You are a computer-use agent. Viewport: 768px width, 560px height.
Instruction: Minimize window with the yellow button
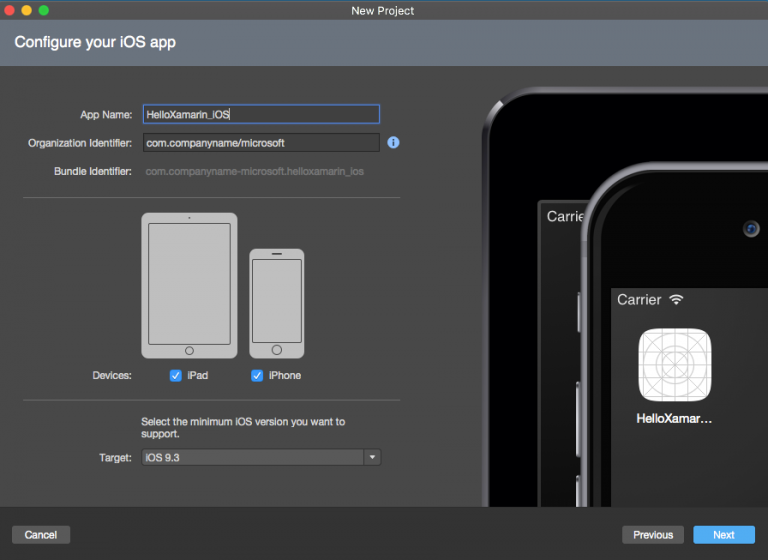(x=26, y=10)
